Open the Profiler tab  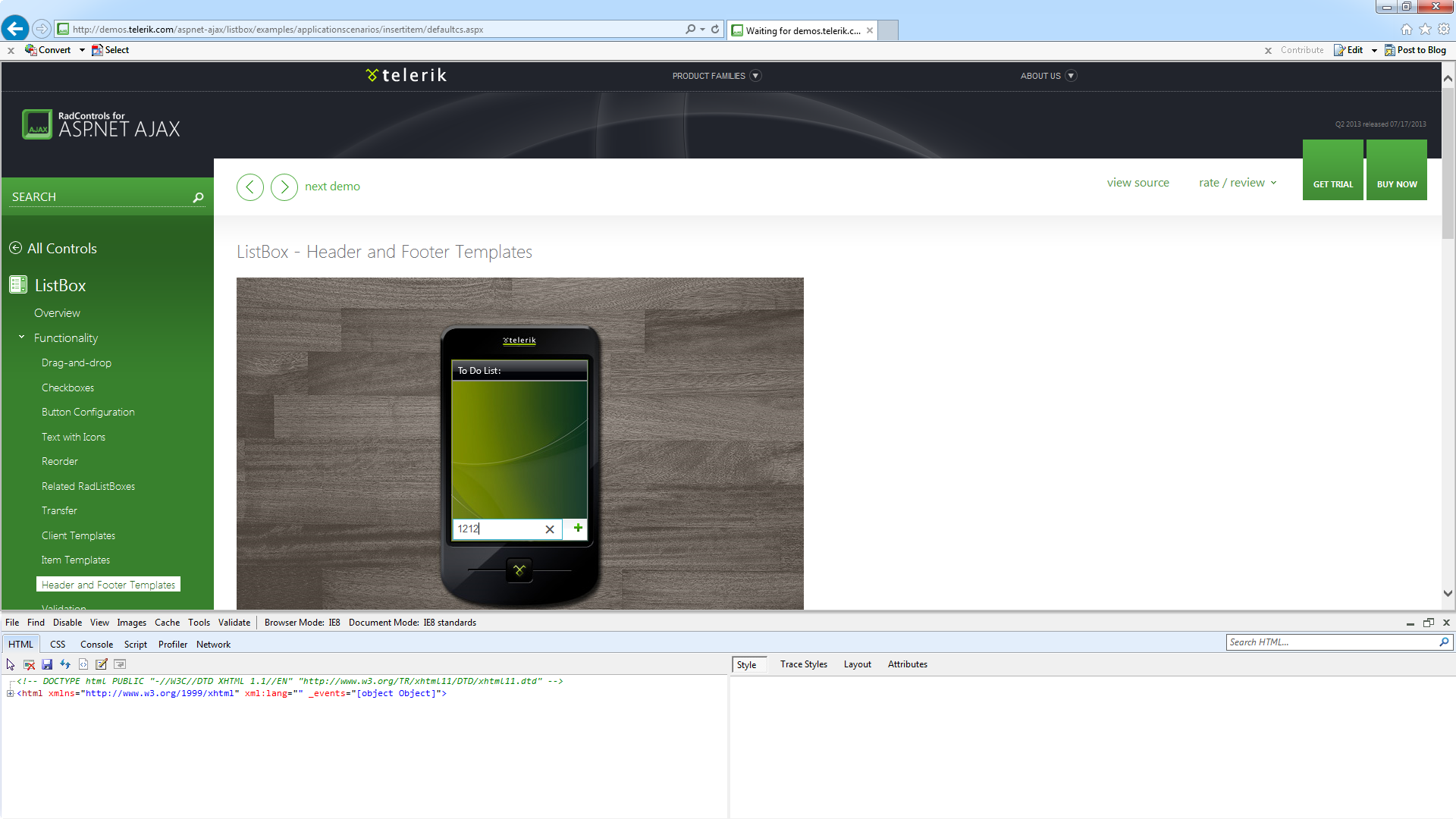tap(173, 645)
